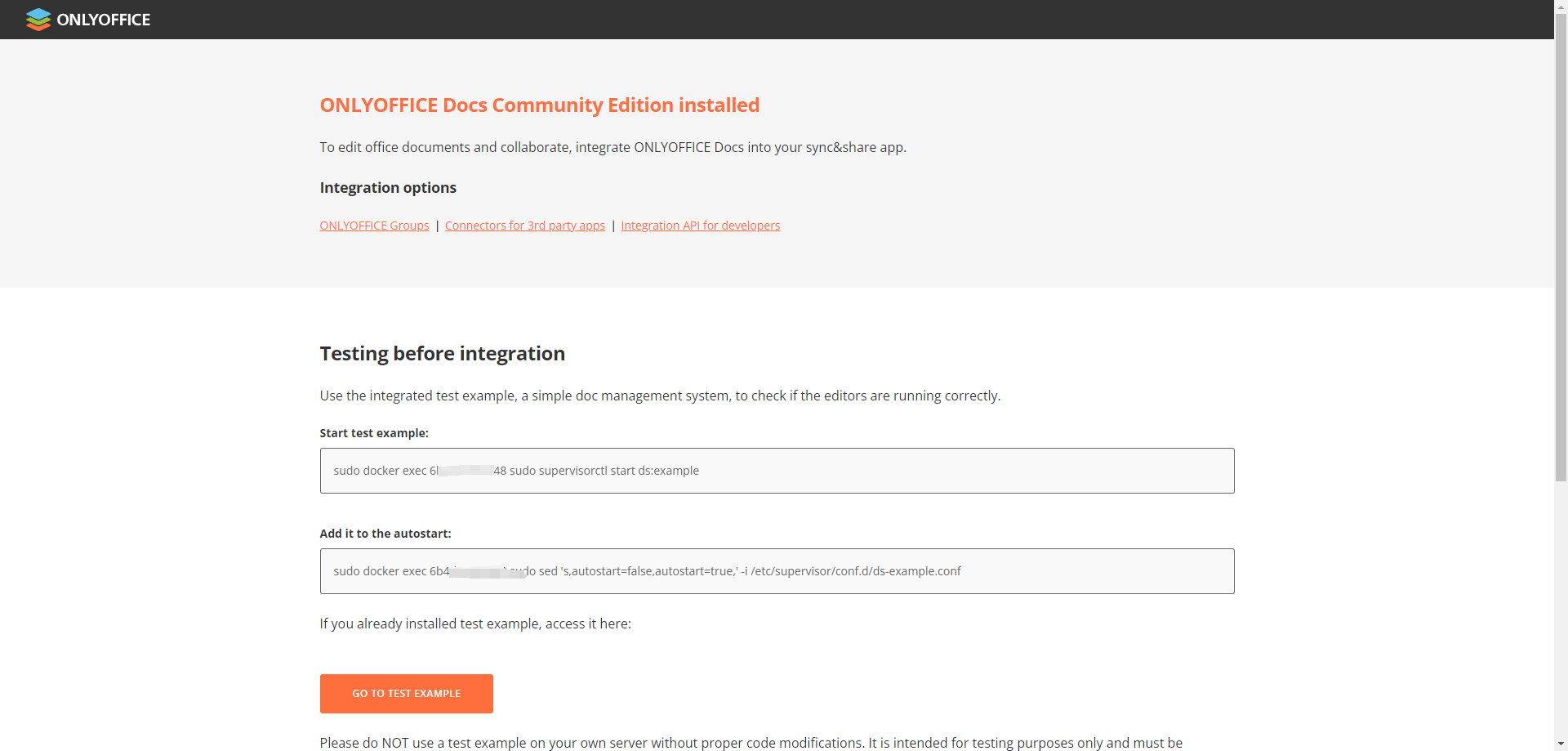
Task: Click the scrollbar up arrow
Action: coord(1561,6)
